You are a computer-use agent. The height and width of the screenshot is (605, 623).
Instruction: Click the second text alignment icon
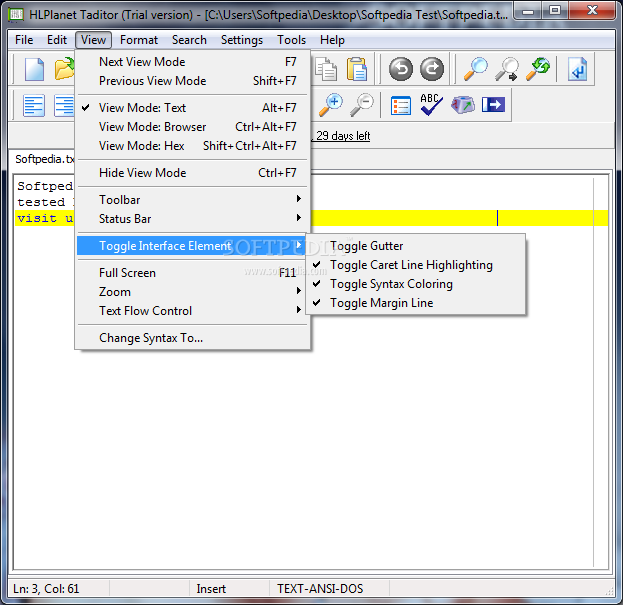64,105
